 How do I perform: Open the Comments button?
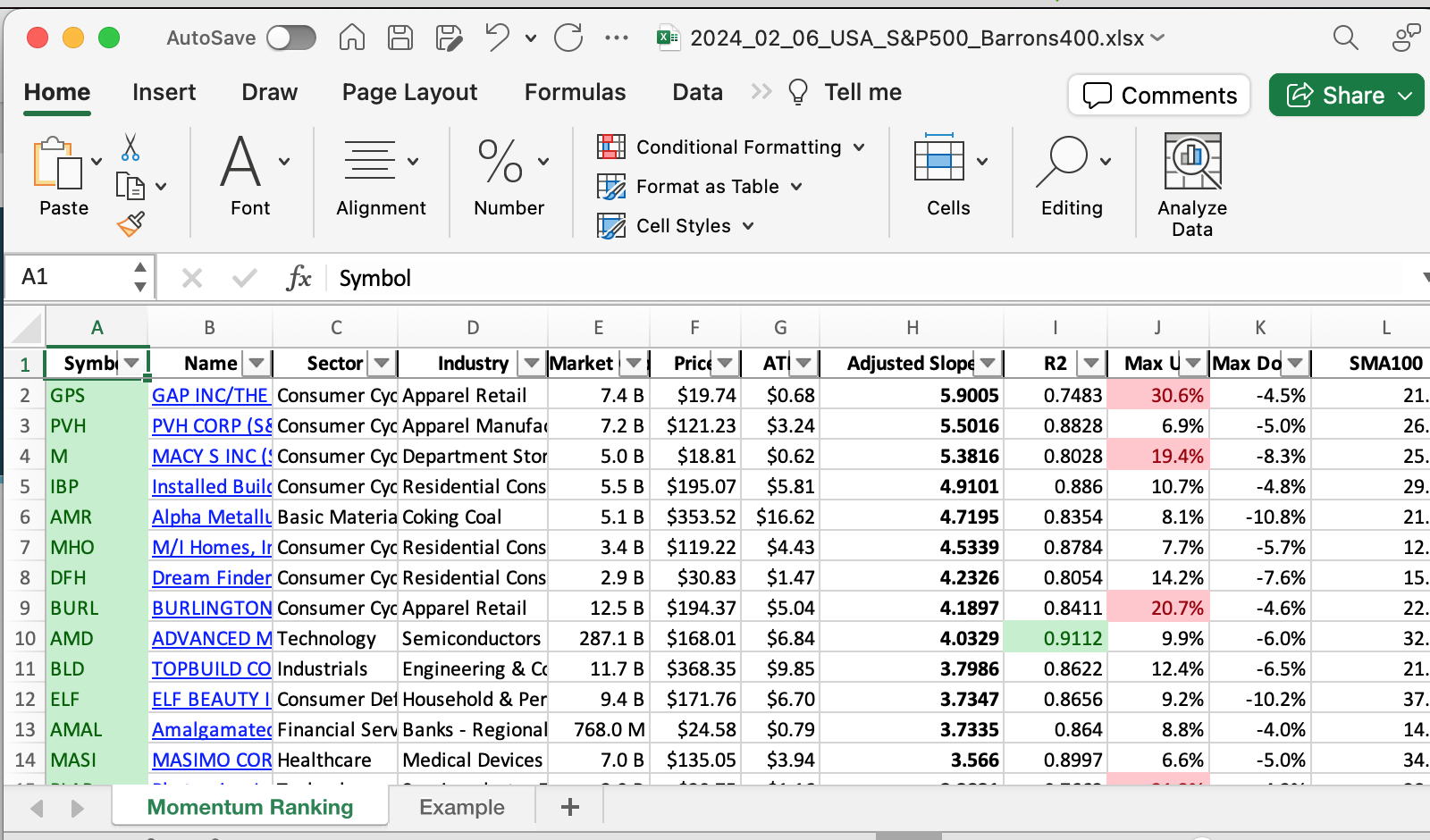click(1159, 96)
